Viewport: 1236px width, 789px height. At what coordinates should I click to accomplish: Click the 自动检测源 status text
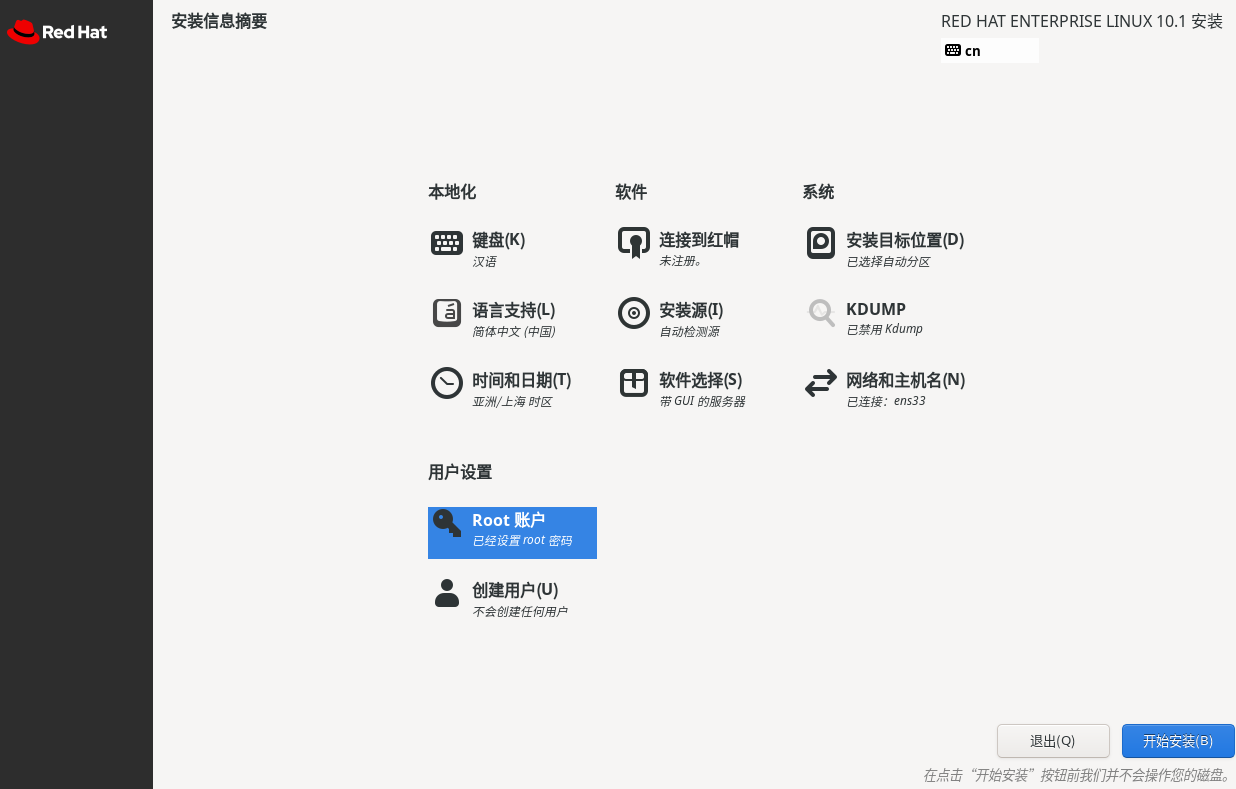tap(689, 332)
